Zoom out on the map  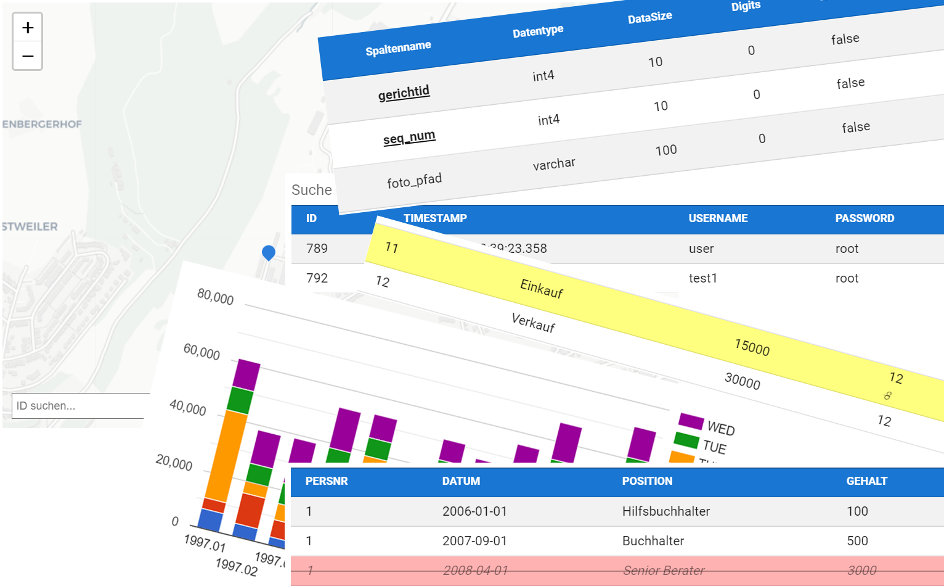point(27,56)
